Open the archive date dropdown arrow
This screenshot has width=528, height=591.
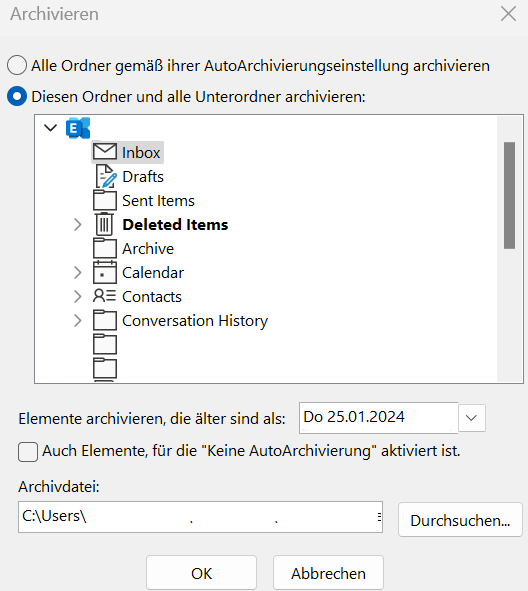[471, 418]
